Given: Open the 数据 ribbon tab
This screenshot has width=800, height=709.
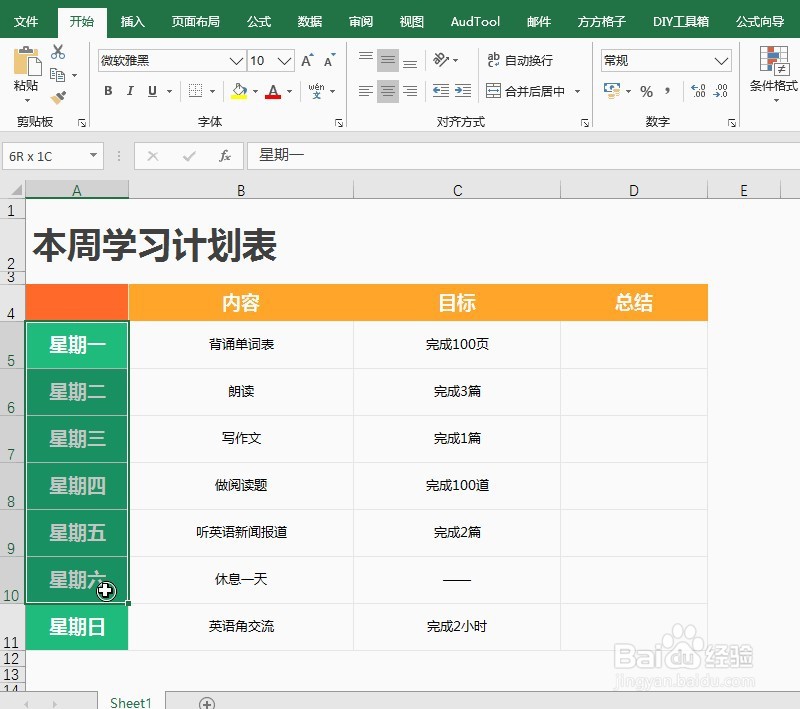Looking at the screenshot, I should (x=309, y=20).
